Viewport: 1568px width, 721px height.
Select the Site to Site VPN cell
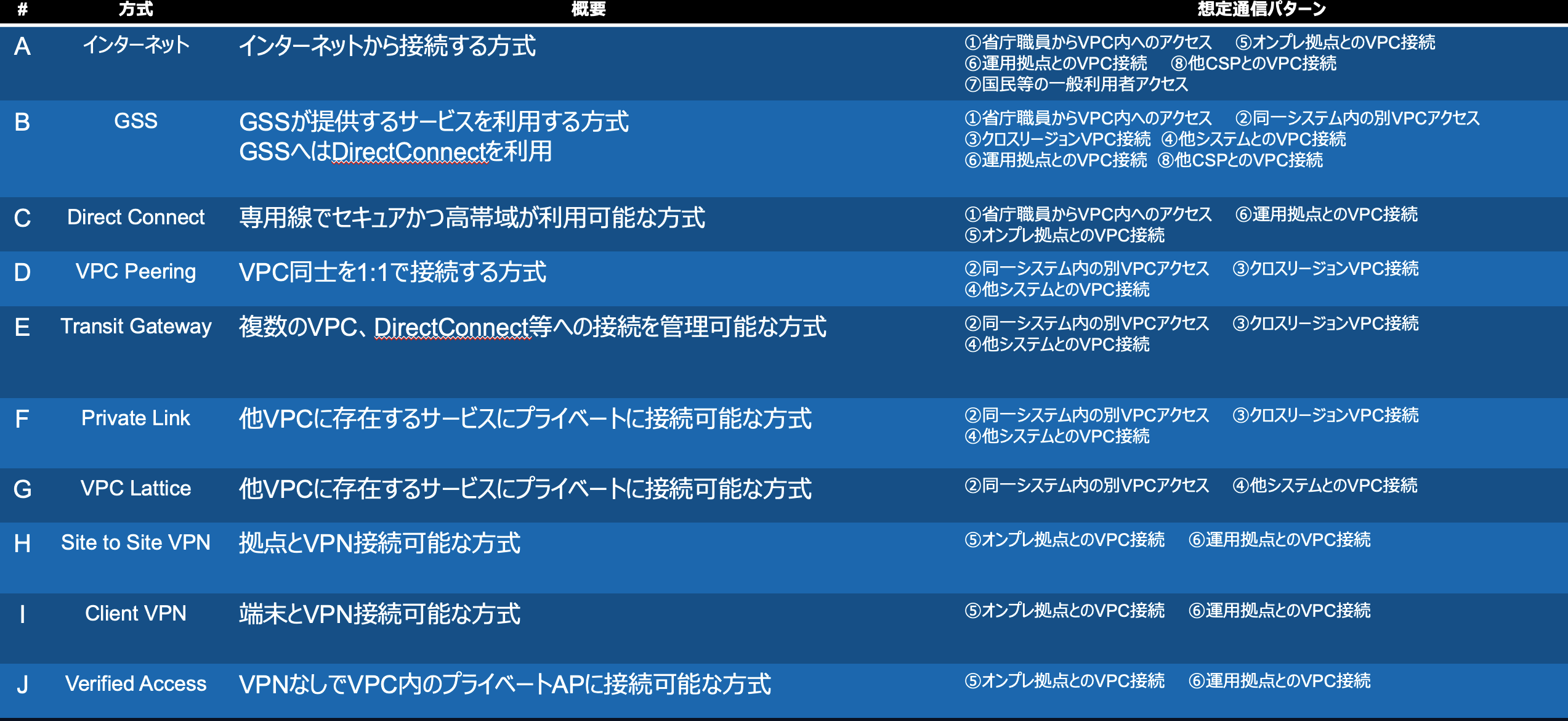pyautogui.click(x=135, y=543)
